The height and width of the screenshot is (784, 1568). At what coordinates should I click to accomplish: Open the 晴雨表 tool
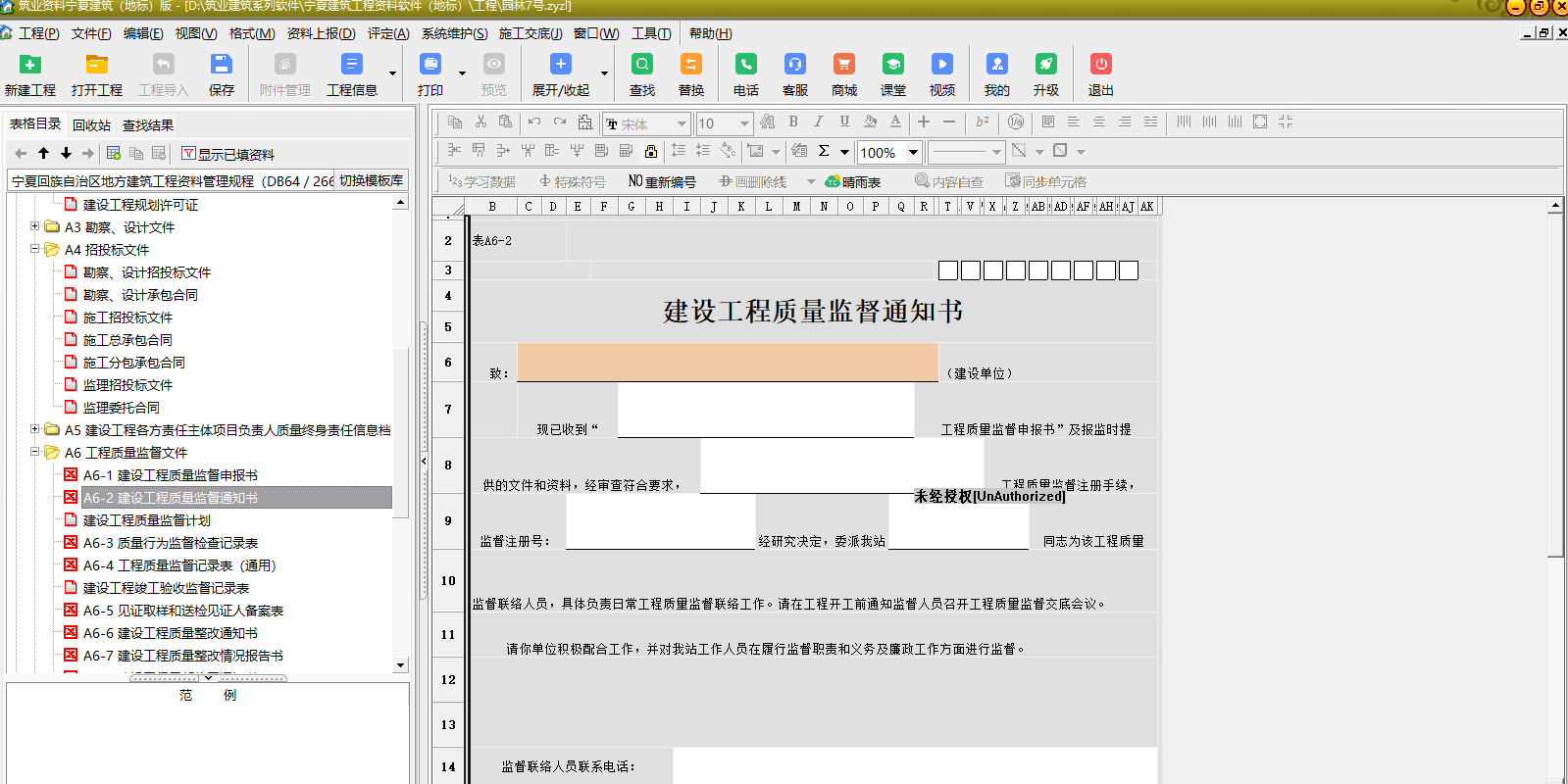[853, 182]
